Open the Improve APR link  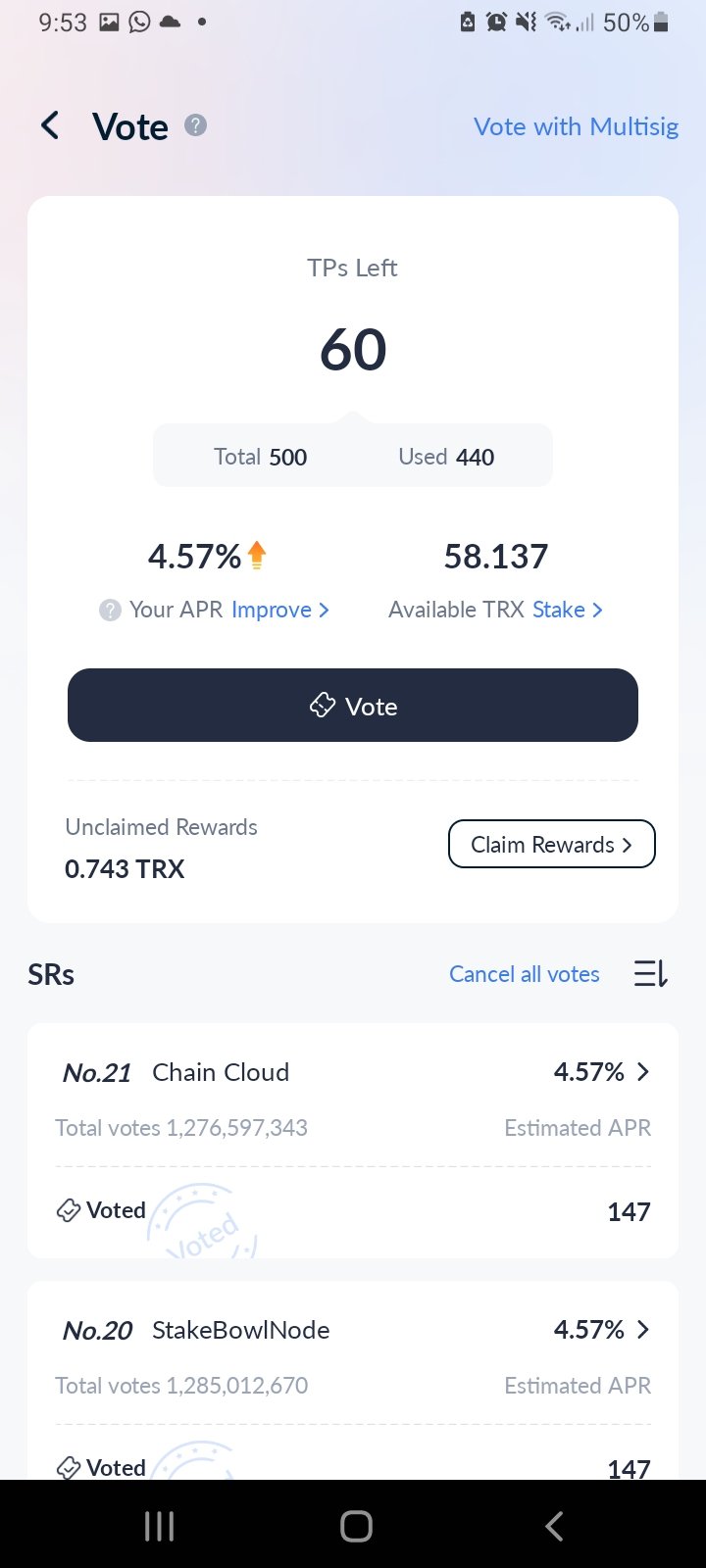[x=280, y=610]
